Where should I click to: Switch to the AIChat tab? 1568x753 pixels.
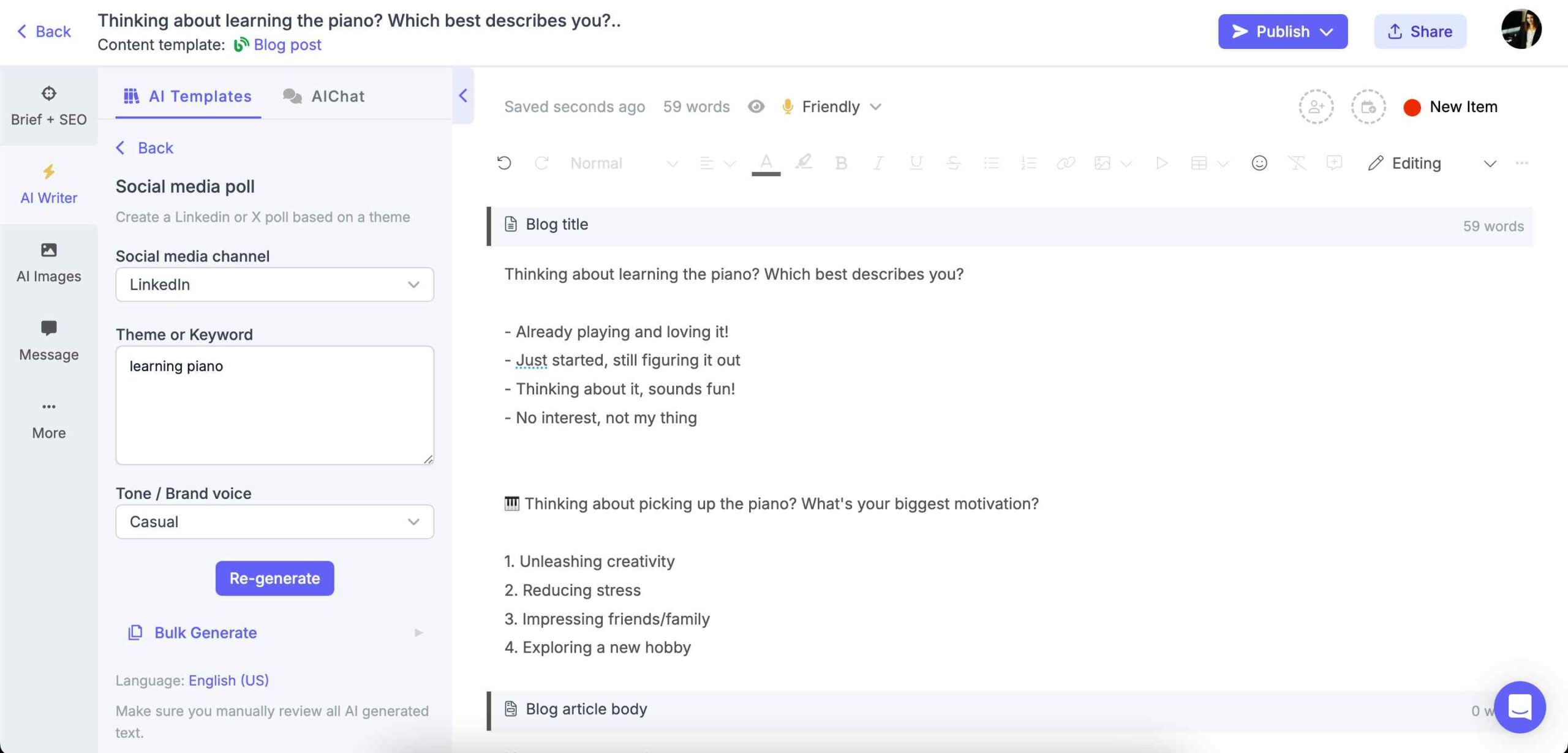tap(337, 95)
